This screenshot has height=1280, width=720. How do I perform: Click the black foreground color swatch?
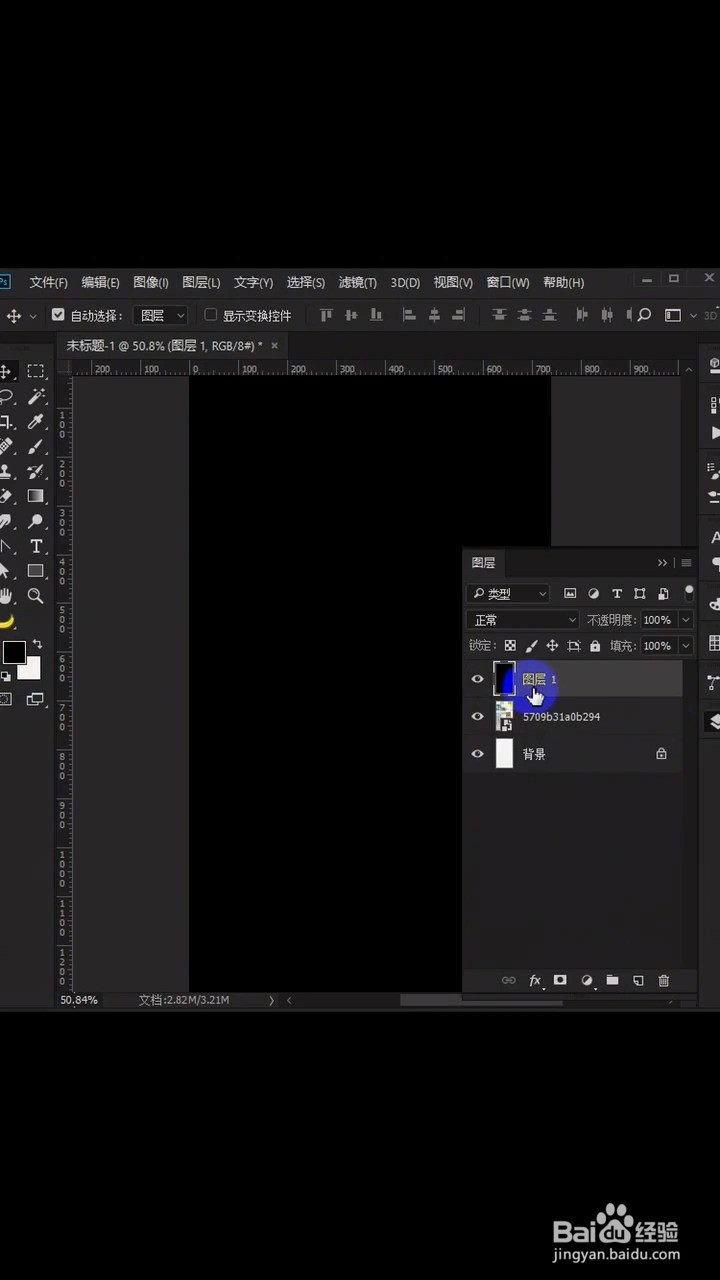[13, 652]
